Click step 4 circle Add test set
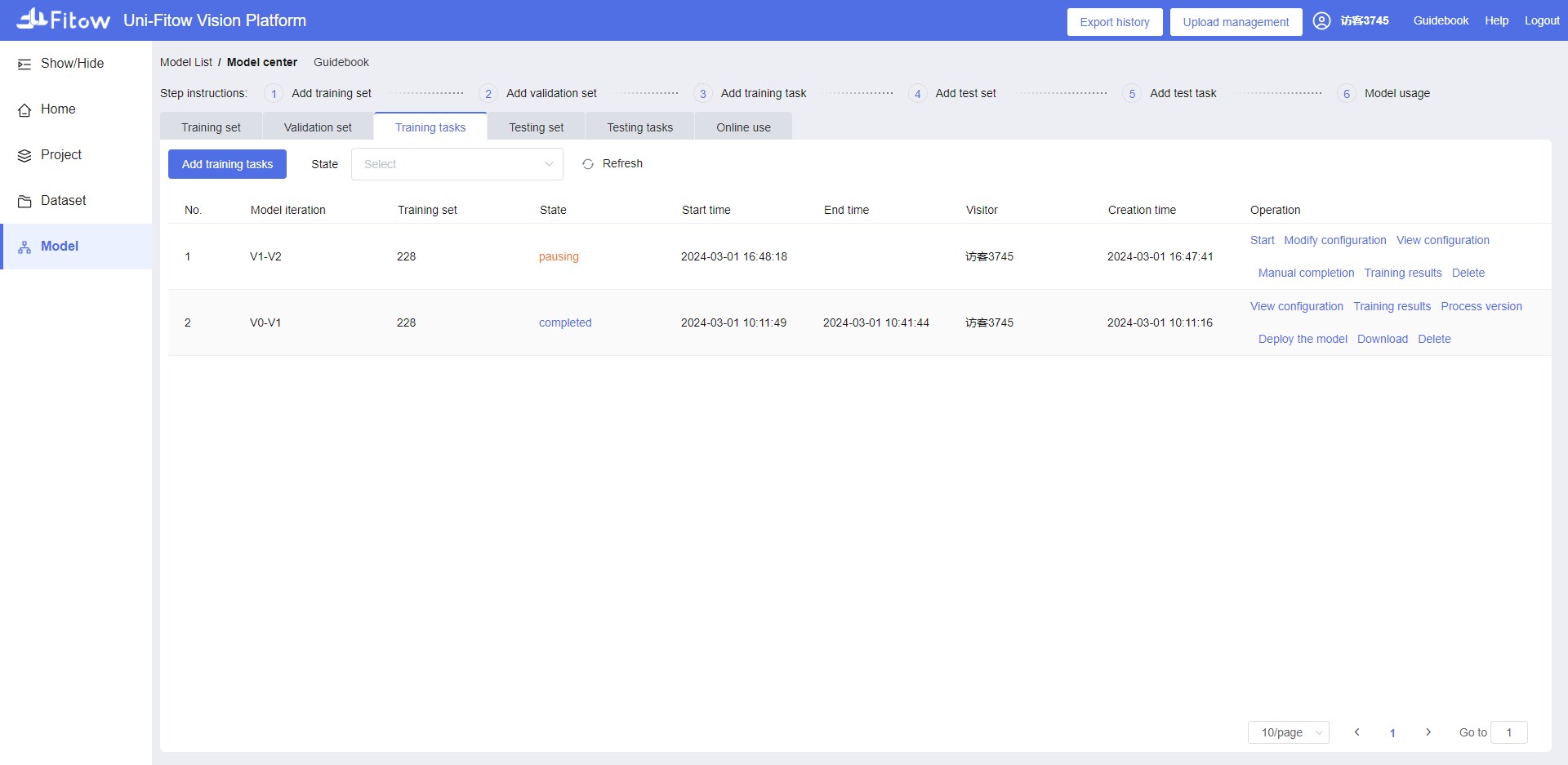The width and height of the screenshot is (1568, 765). [x=918, y=94]
